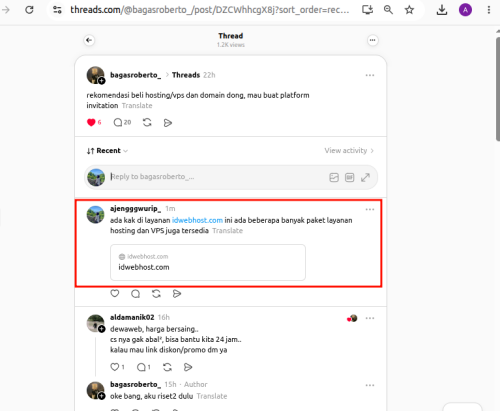Open the zoom magnifier icon in address bar
The height and width of the screenshot is (411, 500).
pyautogui.click(x=388, y=10)
